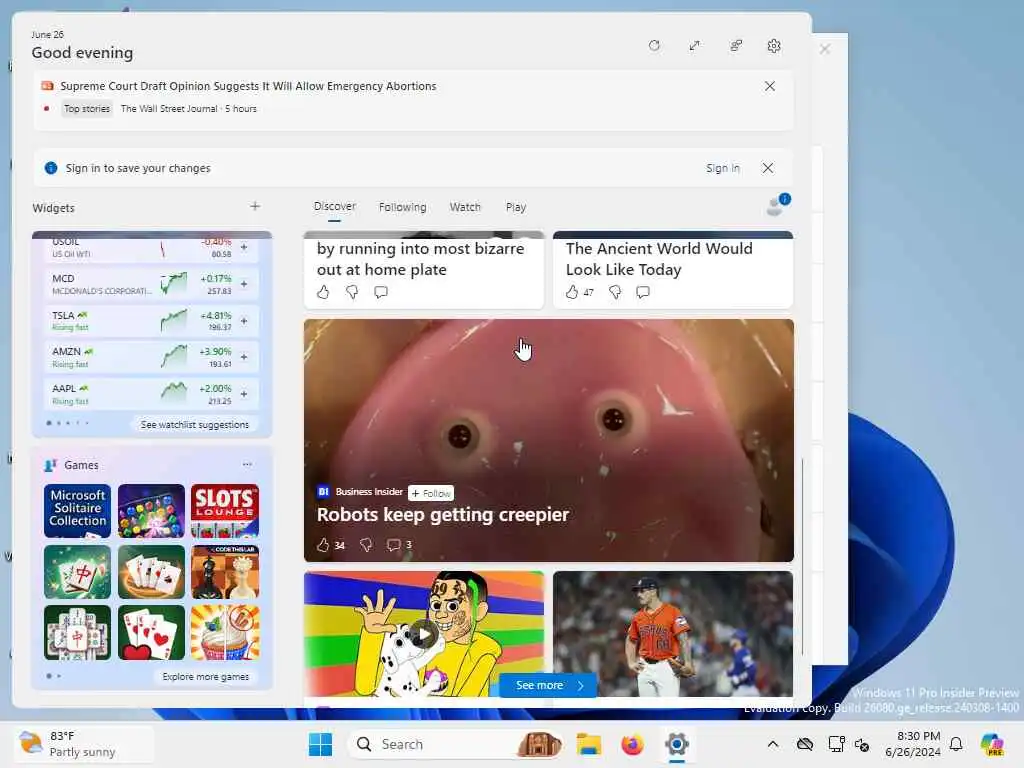
Task: Open the jewel match game tile
Action: [151, 511]
